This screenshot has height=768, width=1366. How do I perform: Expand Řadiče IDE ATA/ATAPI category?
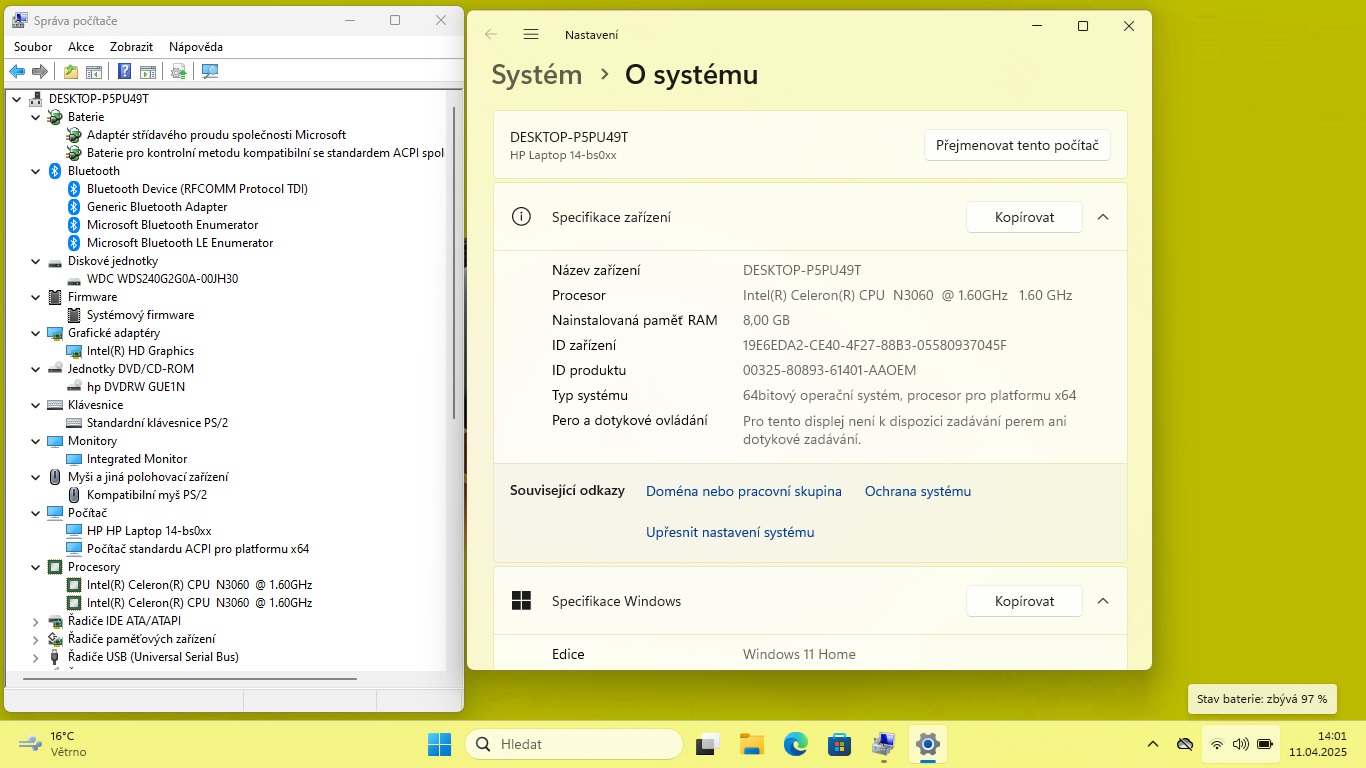[36, 621]
